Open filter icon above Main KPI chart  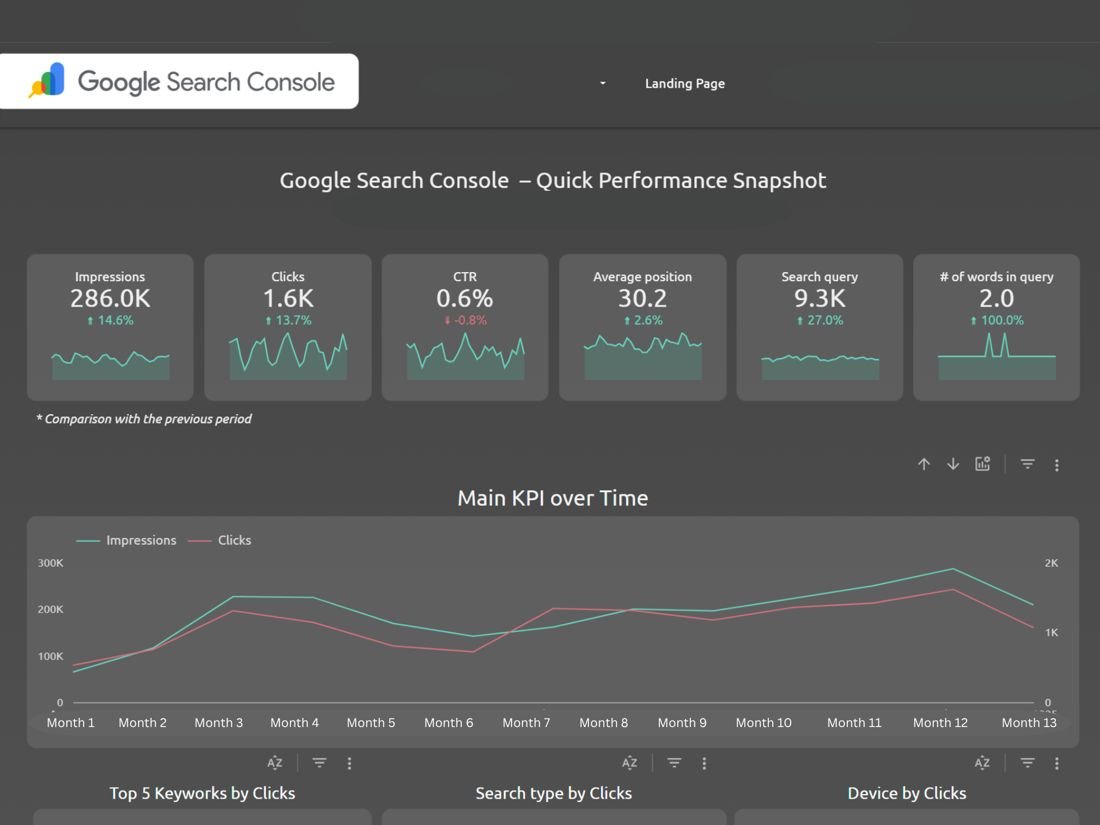[x=1027, y=464]
